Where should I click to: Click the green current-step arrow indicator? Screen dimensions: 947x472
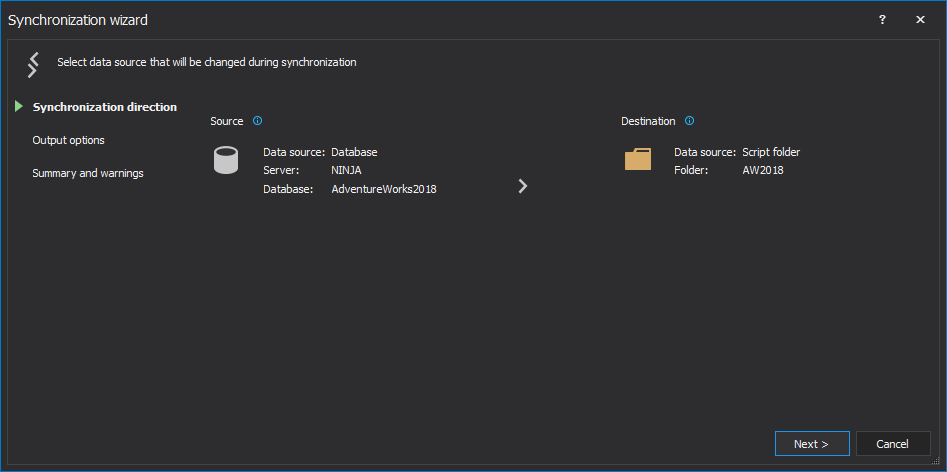[19, 106]
